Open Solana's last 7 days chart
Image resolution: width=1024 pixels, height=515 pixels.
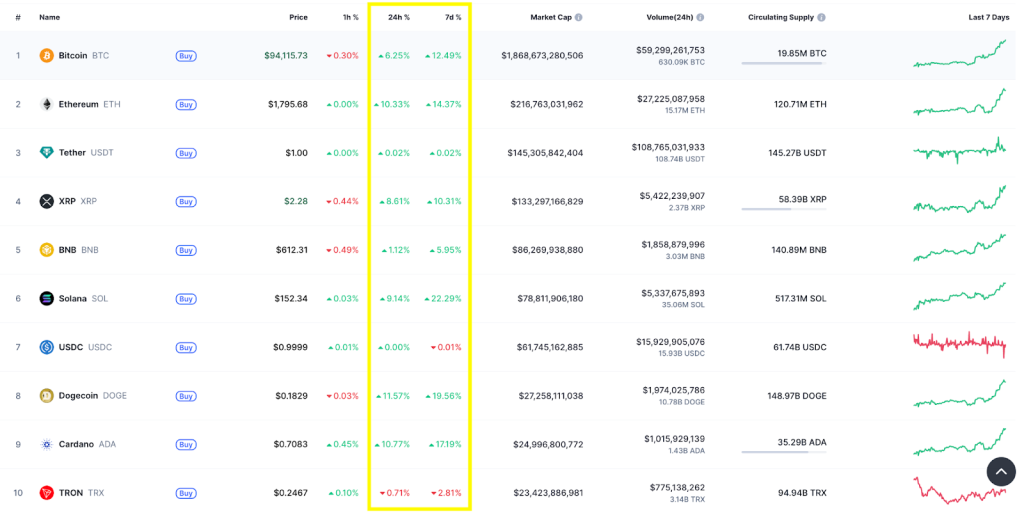959,298
